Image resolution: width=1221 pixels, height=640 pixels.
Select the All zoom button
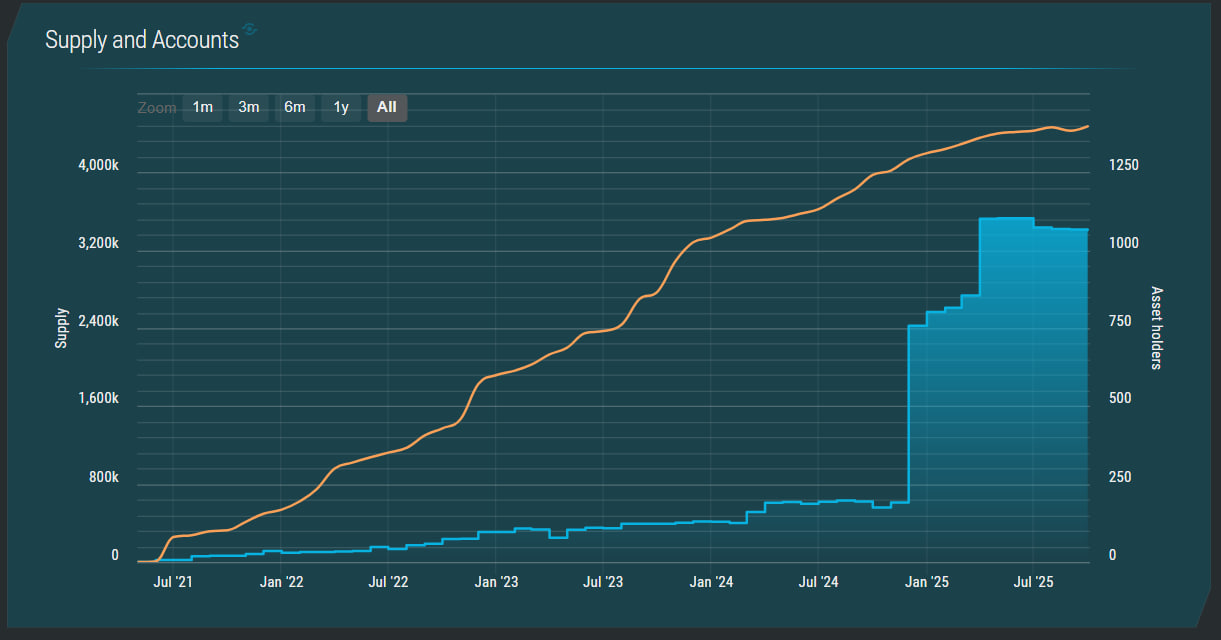(x=387, y=108)
